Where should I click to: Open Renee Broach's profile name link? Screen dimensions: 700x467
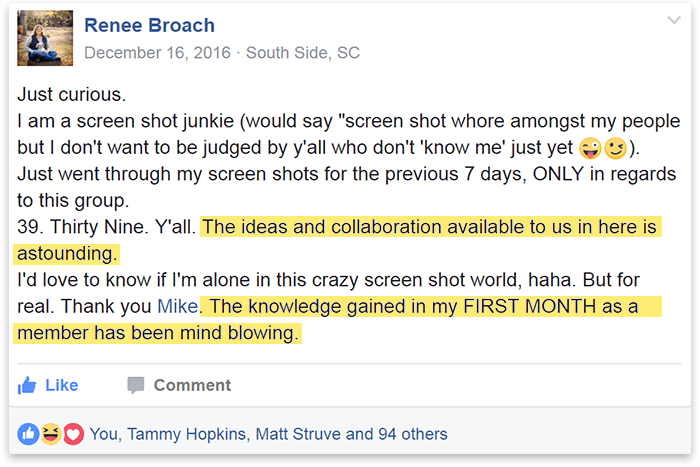tap(150, 25)
